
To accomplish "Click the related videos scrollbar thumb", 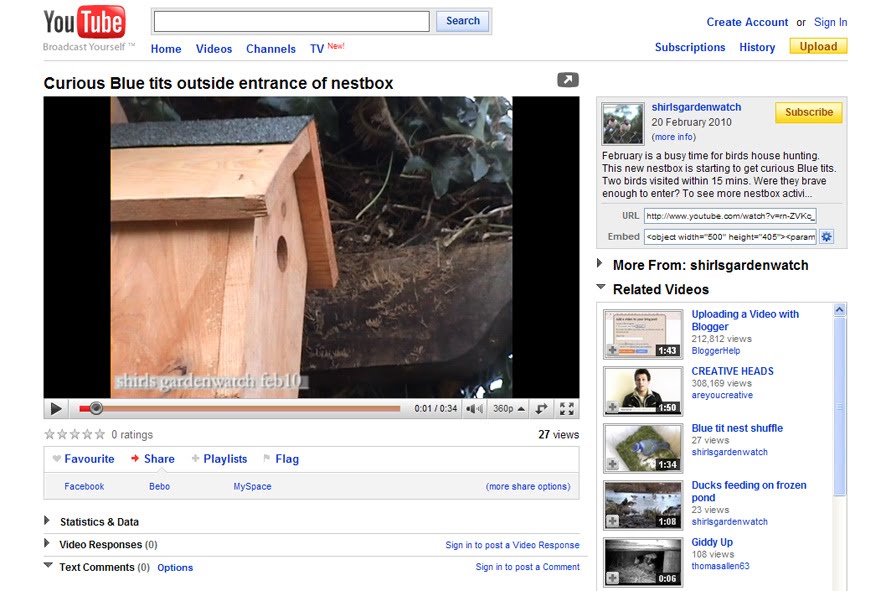I will click(839, 407).
